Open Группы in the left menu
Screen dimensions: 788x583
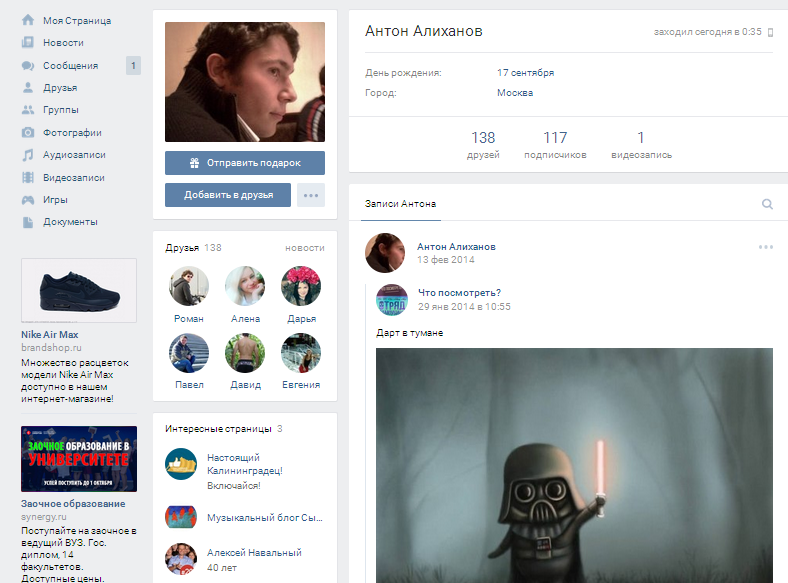(60, 110)
